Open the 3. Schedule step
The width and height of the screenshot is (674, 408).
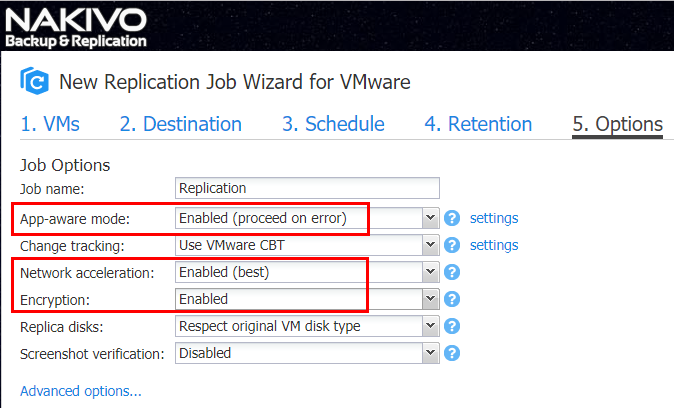tap(333, 124)
